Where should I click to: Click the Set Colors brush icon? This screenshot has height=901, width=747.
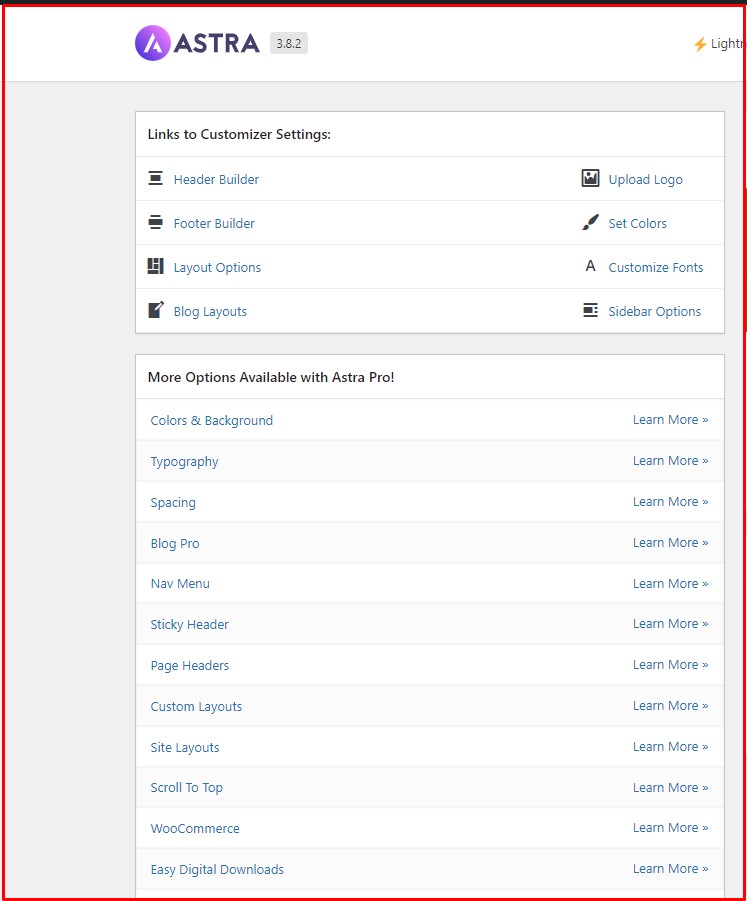coord(590,222)
